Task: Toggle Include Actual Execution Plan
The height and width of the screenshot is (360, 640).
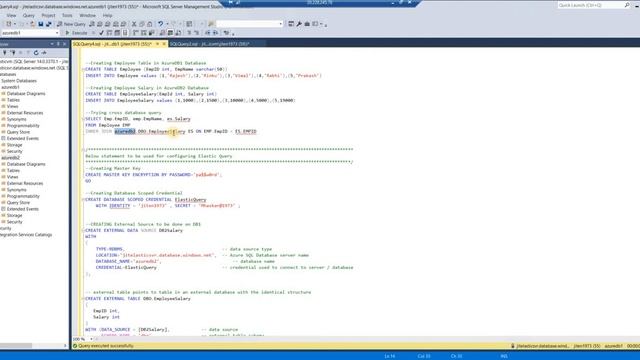Action: [x=136, y=33]
